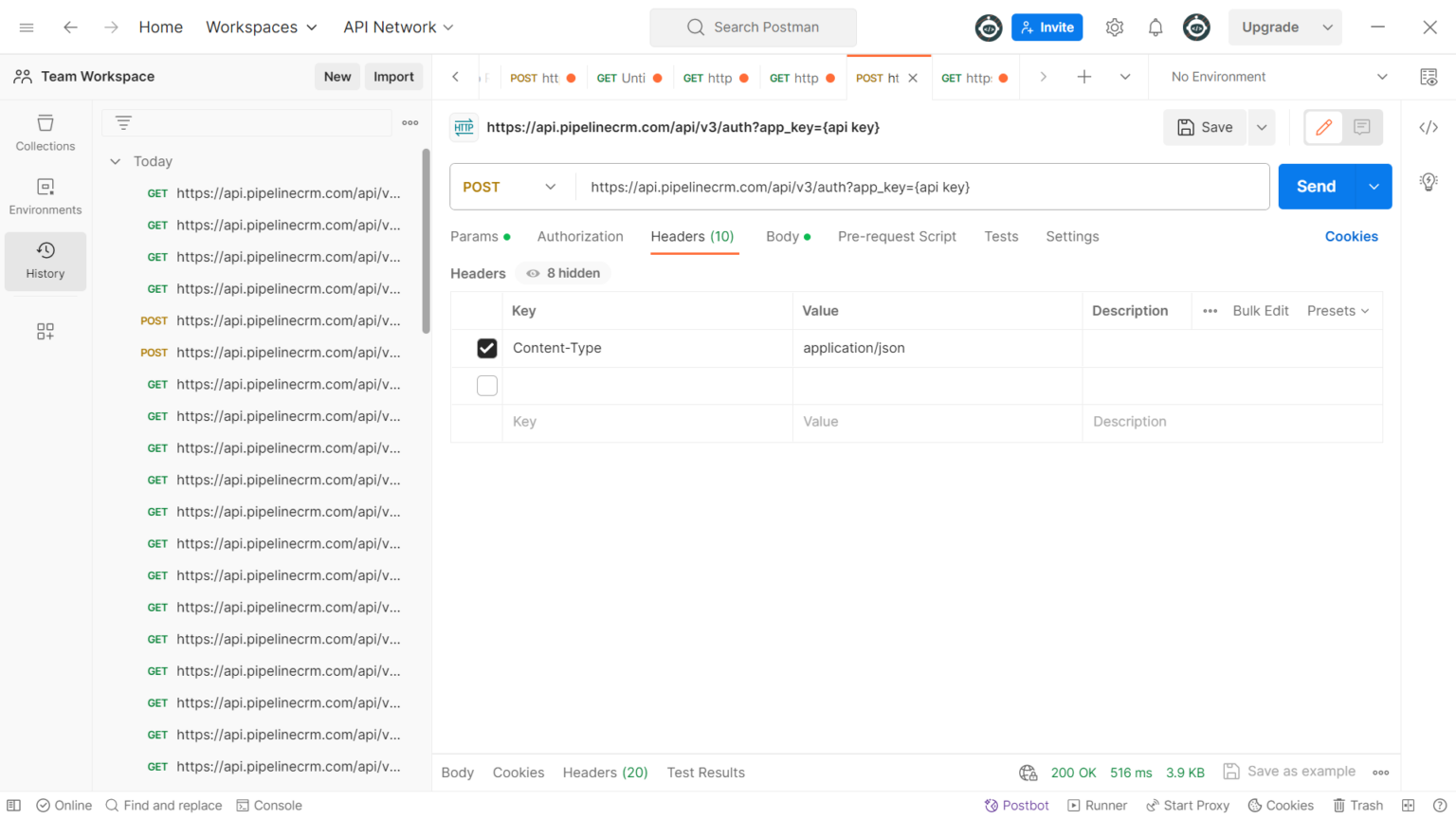Viewport: 1456px width, 819px height.
Task: Click the request URL input field
Action: tap(921, 187)
